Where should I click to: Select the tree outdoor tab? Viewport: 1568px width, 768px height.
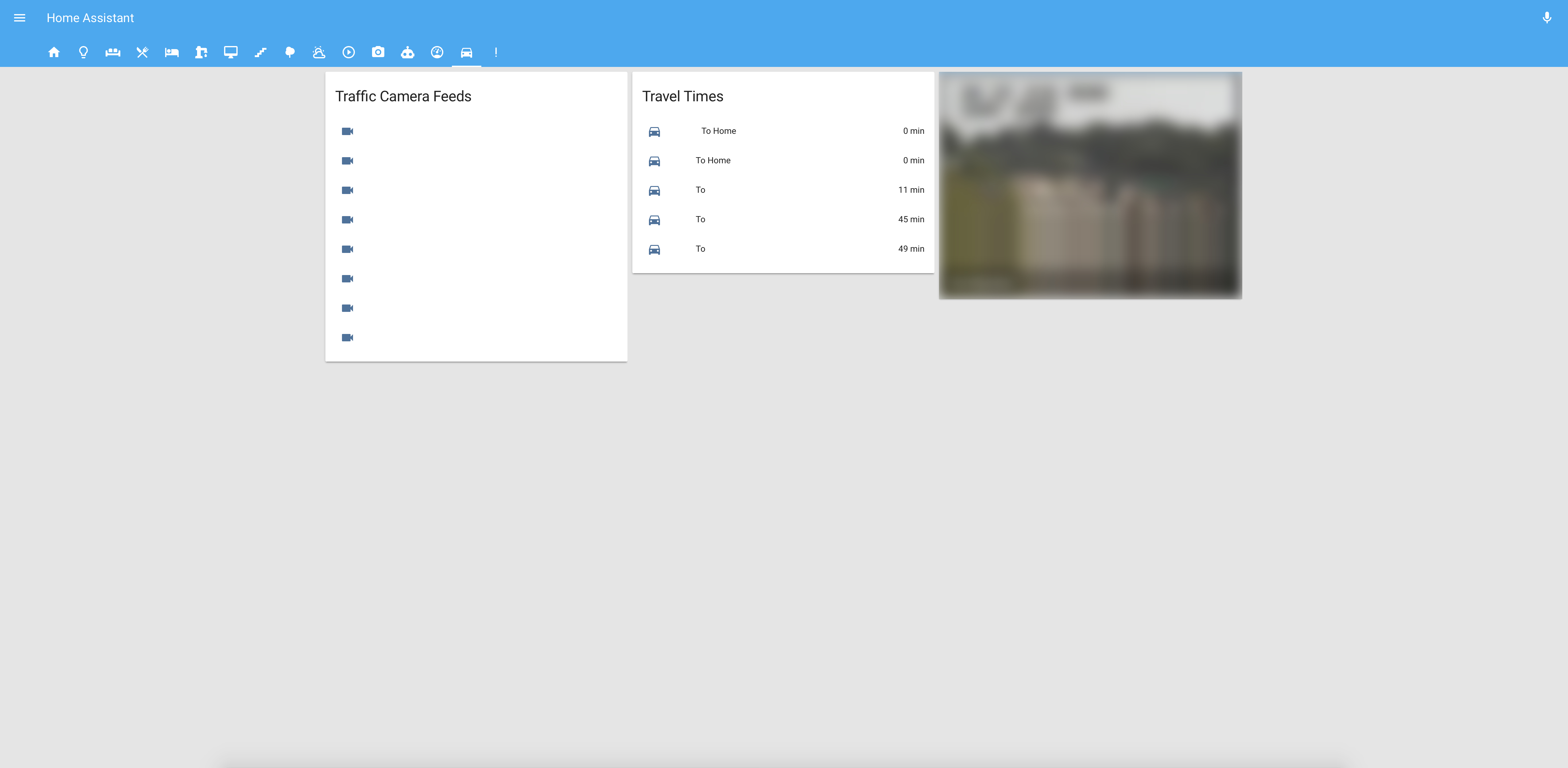pos(290,52)
